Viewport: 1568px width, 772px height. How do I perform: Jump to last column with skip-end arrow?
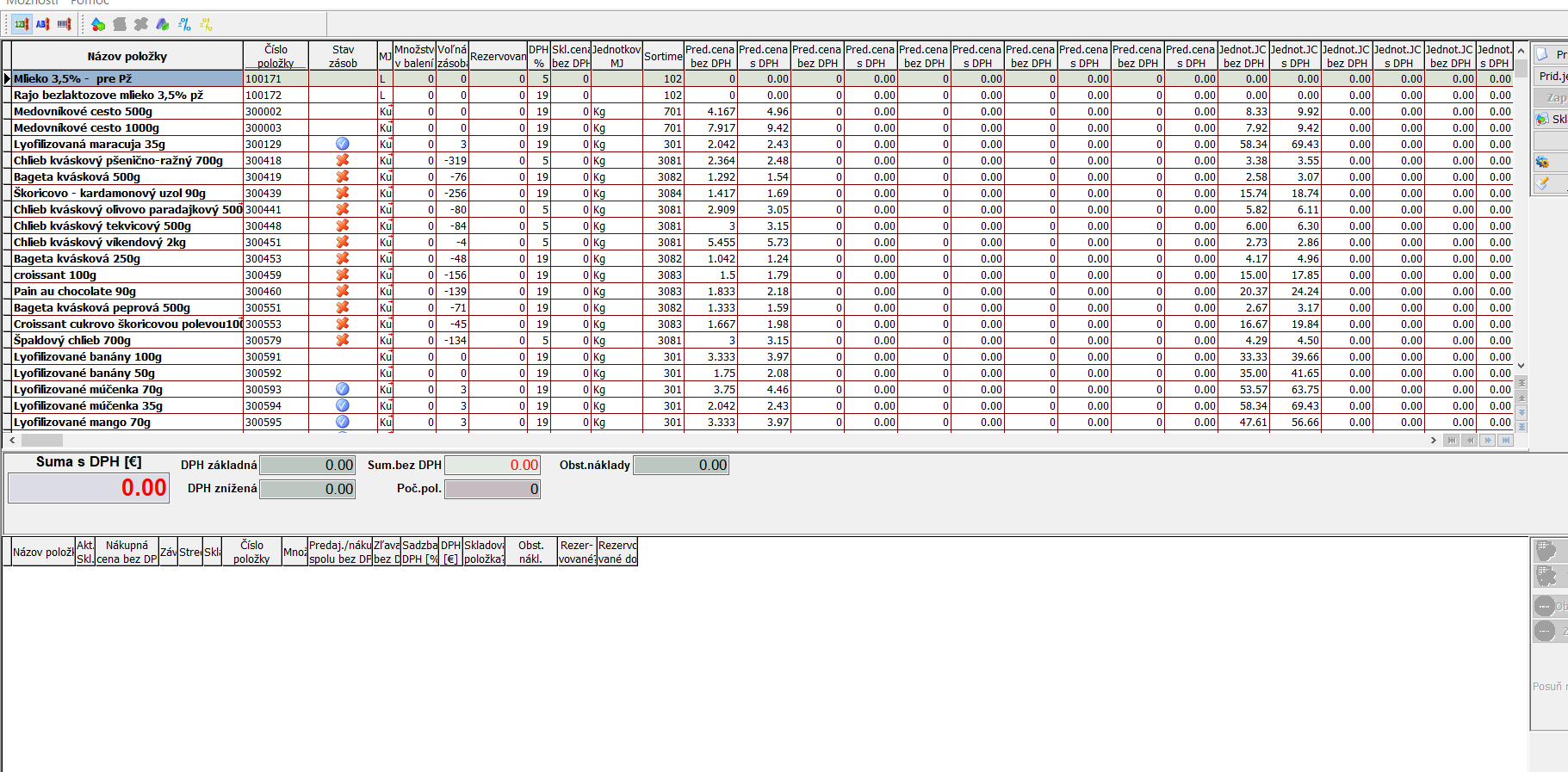(1504, 440)
